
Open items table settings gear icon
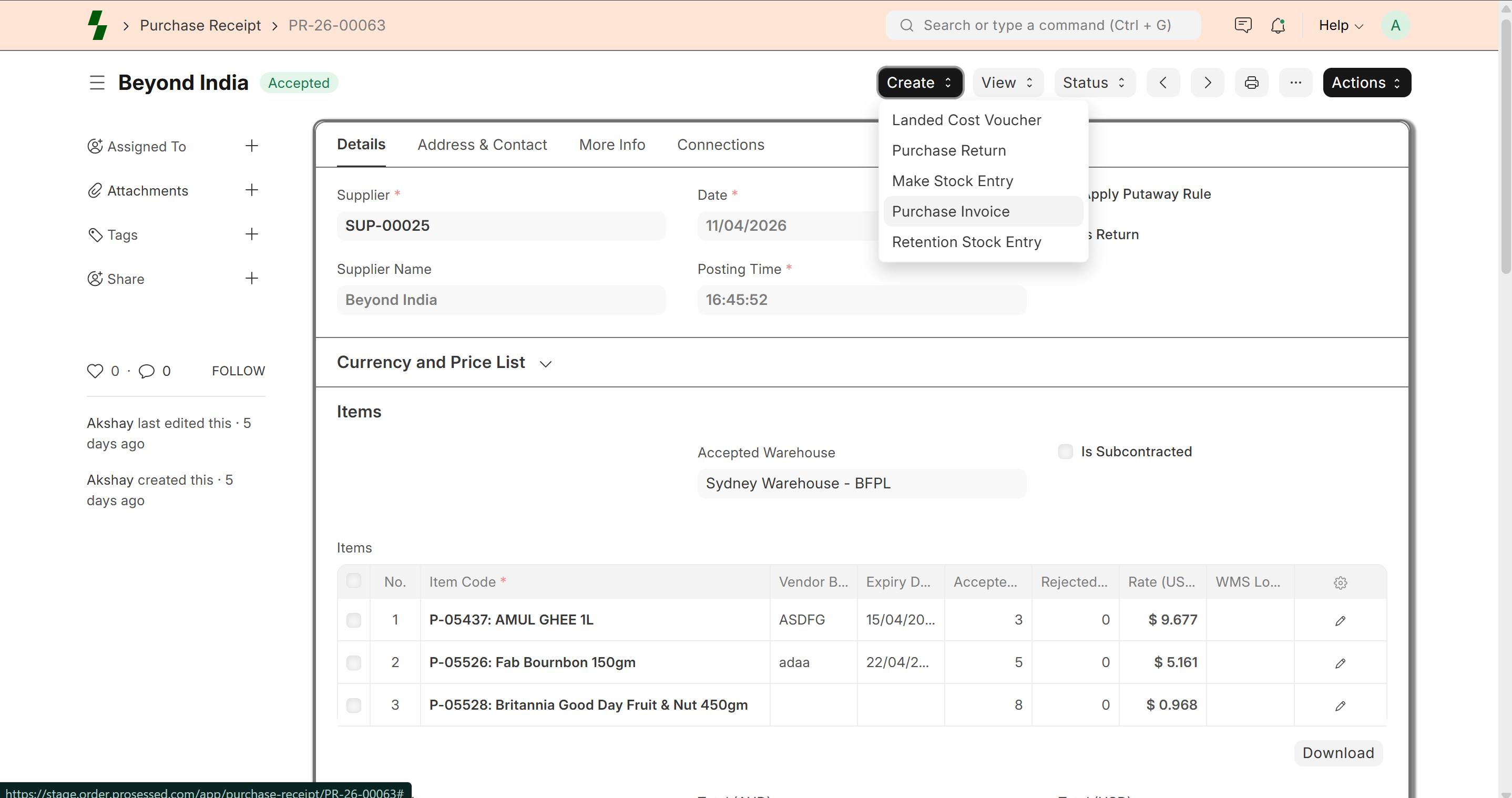(1340, 582)
